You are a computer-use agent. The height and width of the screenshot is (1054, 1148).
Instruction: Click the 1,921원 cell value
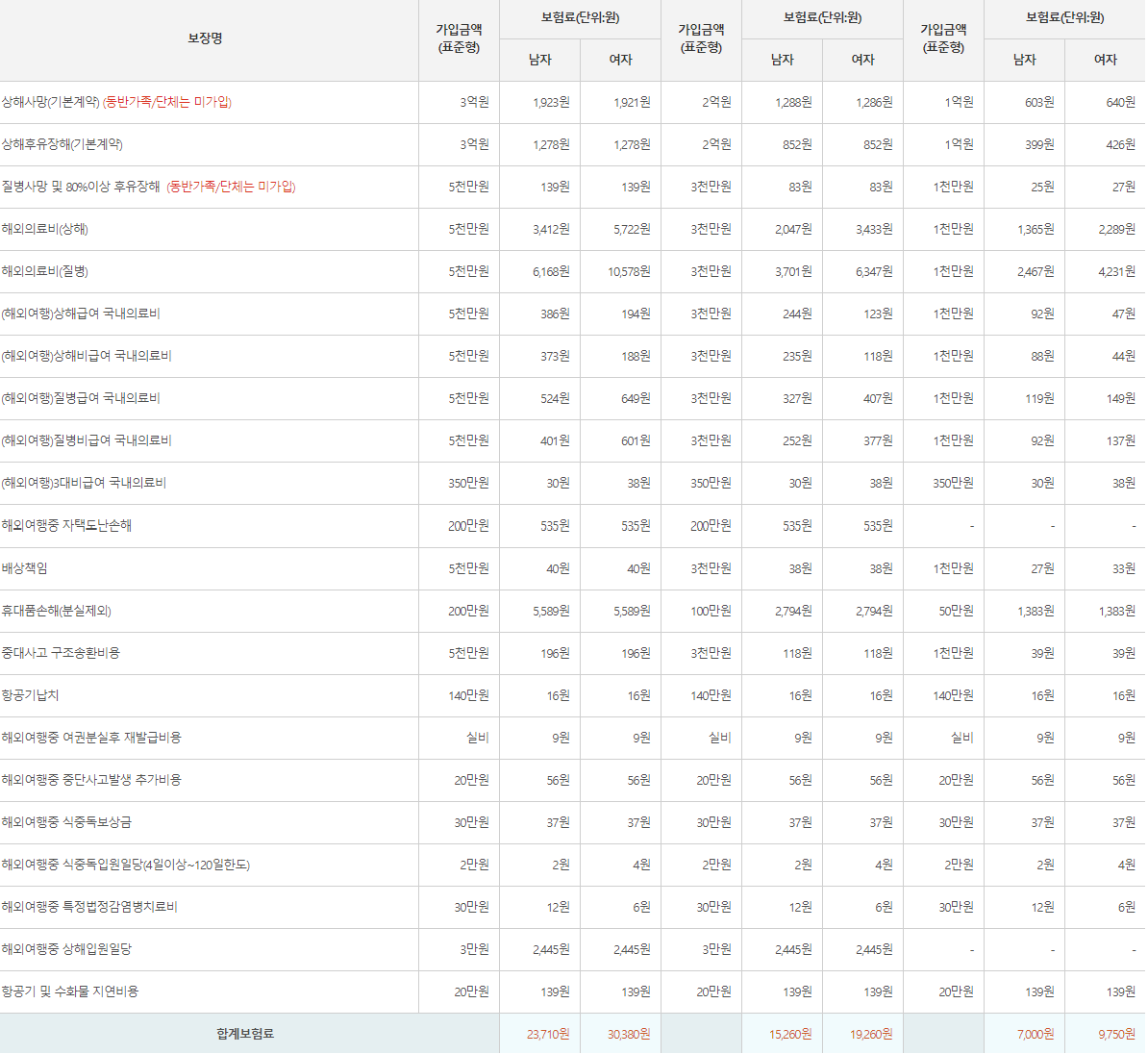click(x=631, y=103)
